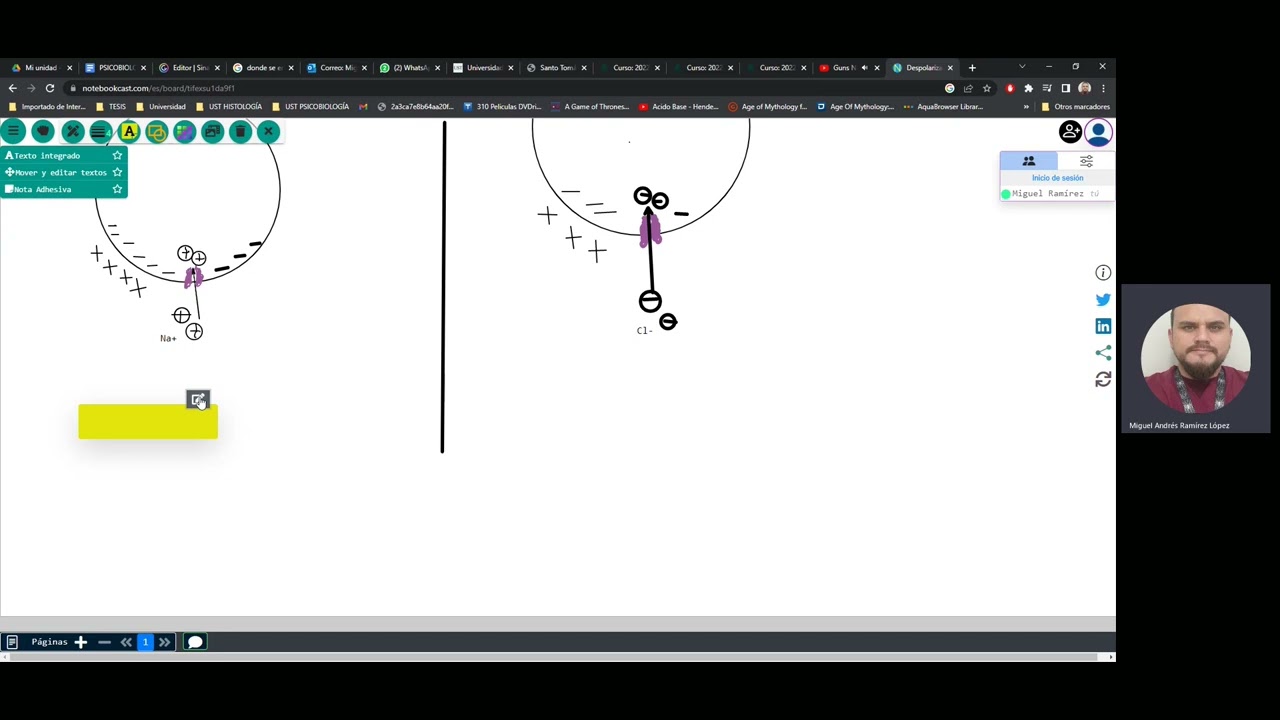Open the insert image tool
Screen dimensions: 1280x720
(212, 132)
